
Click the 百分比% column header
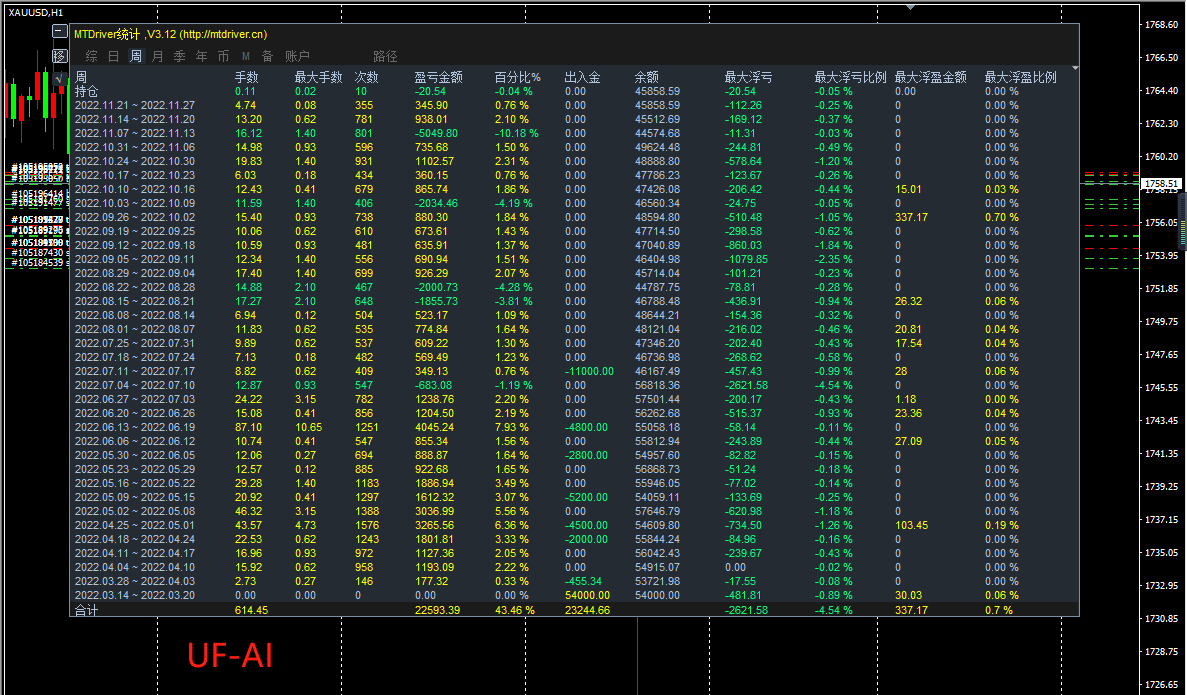518,77
